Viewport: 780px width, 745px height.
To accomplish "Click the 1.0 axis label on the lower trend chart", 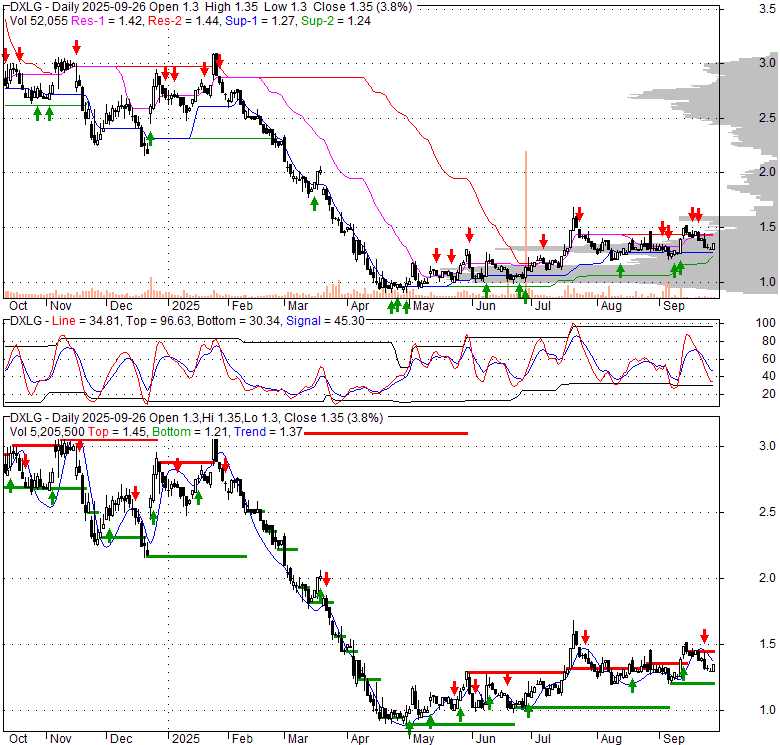I will [767, 710].
